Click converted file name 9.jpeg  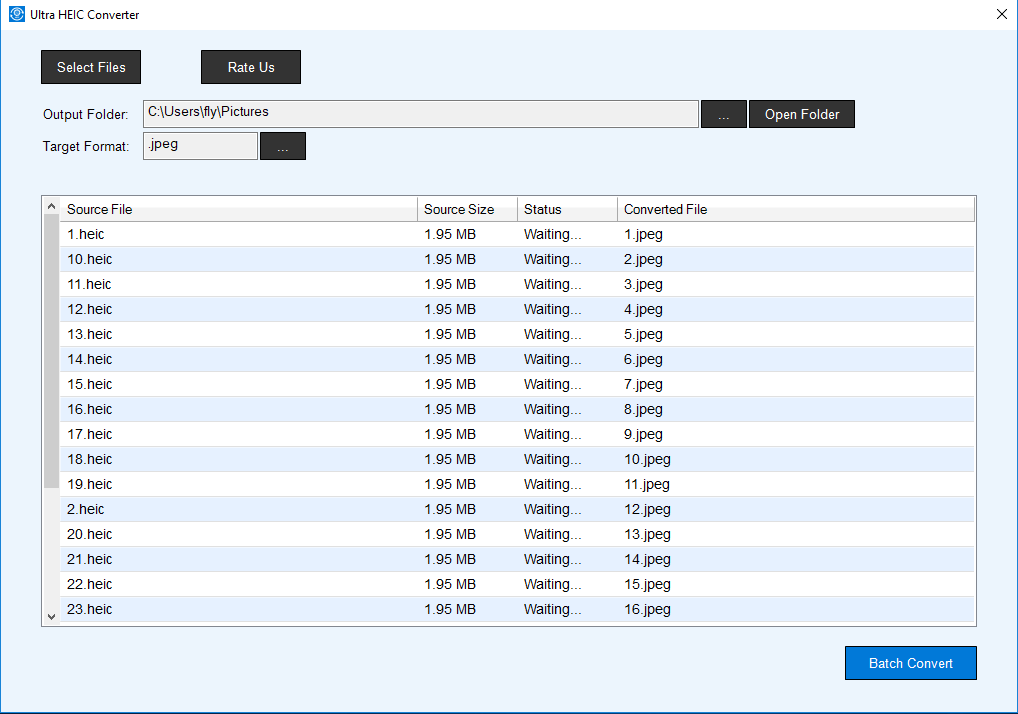[x=643, y=434]
